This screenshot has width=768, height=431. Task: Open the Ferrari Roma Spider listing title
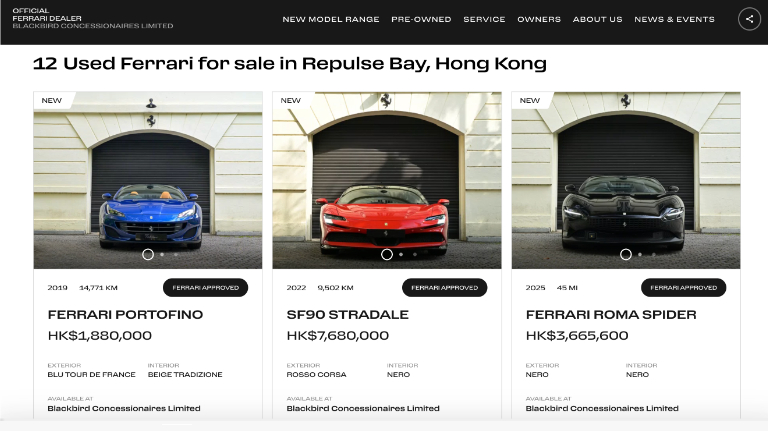coord(611,314)
